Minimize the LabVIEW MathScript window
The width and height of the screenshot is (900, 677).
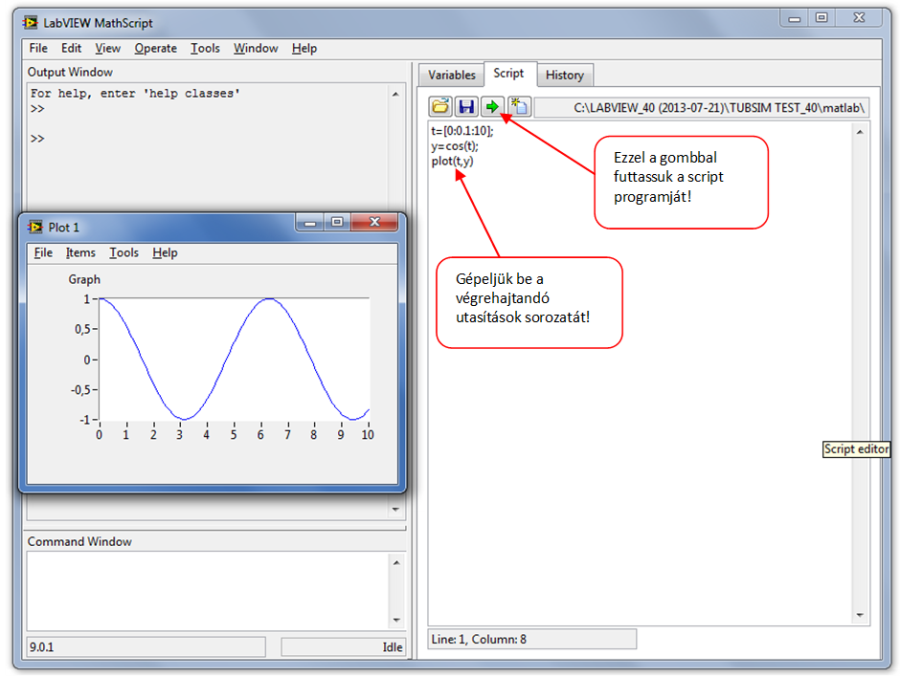click(x=794, y=18)
